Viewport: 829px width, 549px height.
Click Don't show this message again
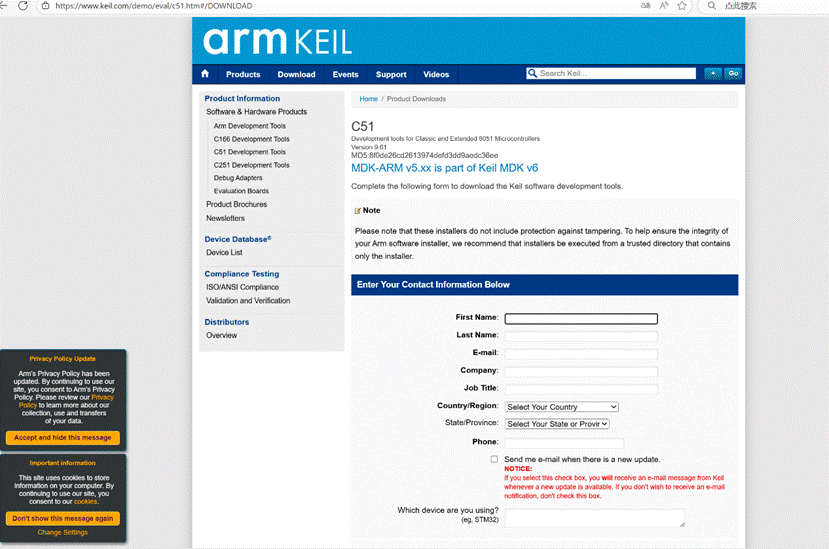pyautogui.click(x=63, y=518)
